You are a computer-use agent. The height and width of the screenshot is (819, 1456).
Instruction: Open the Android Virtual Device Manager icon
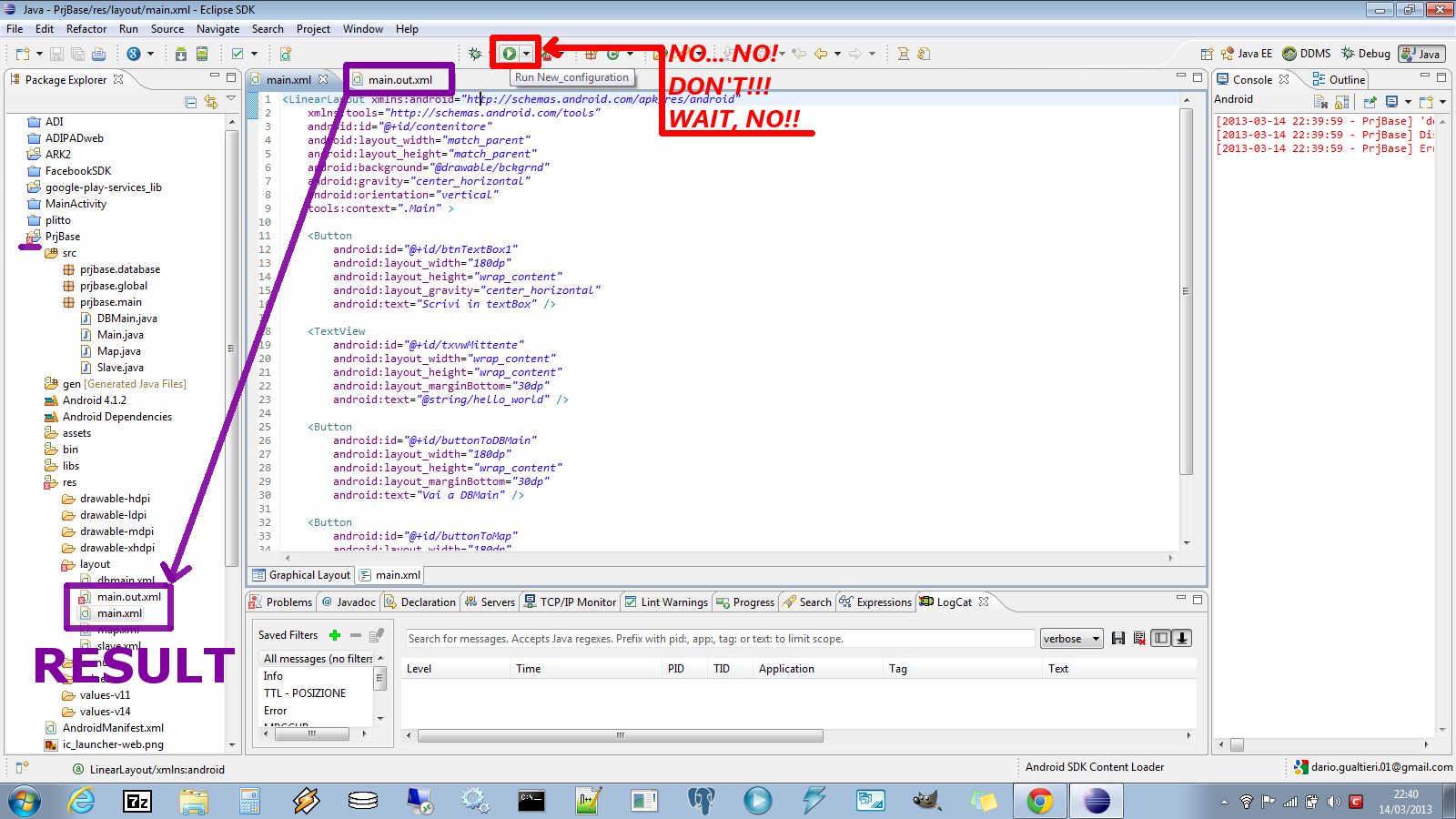[202, 54]
